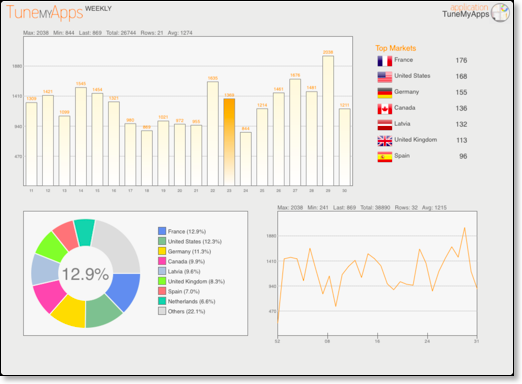Click 'Total: 38890' above the line chart
522x384 pixels.
click(375, 207)
